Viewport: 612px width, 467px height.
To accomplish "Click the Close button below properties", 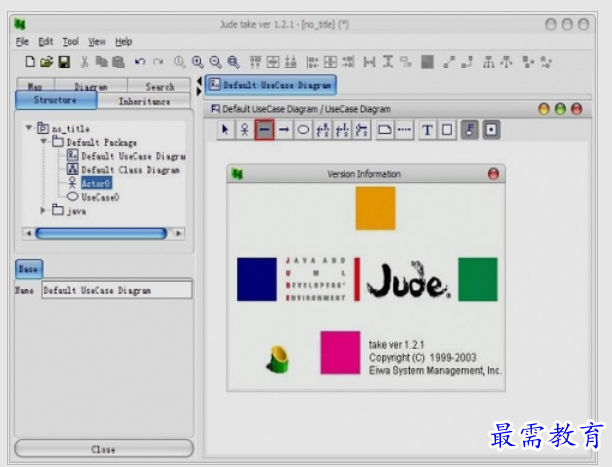I will pos(104,449).
